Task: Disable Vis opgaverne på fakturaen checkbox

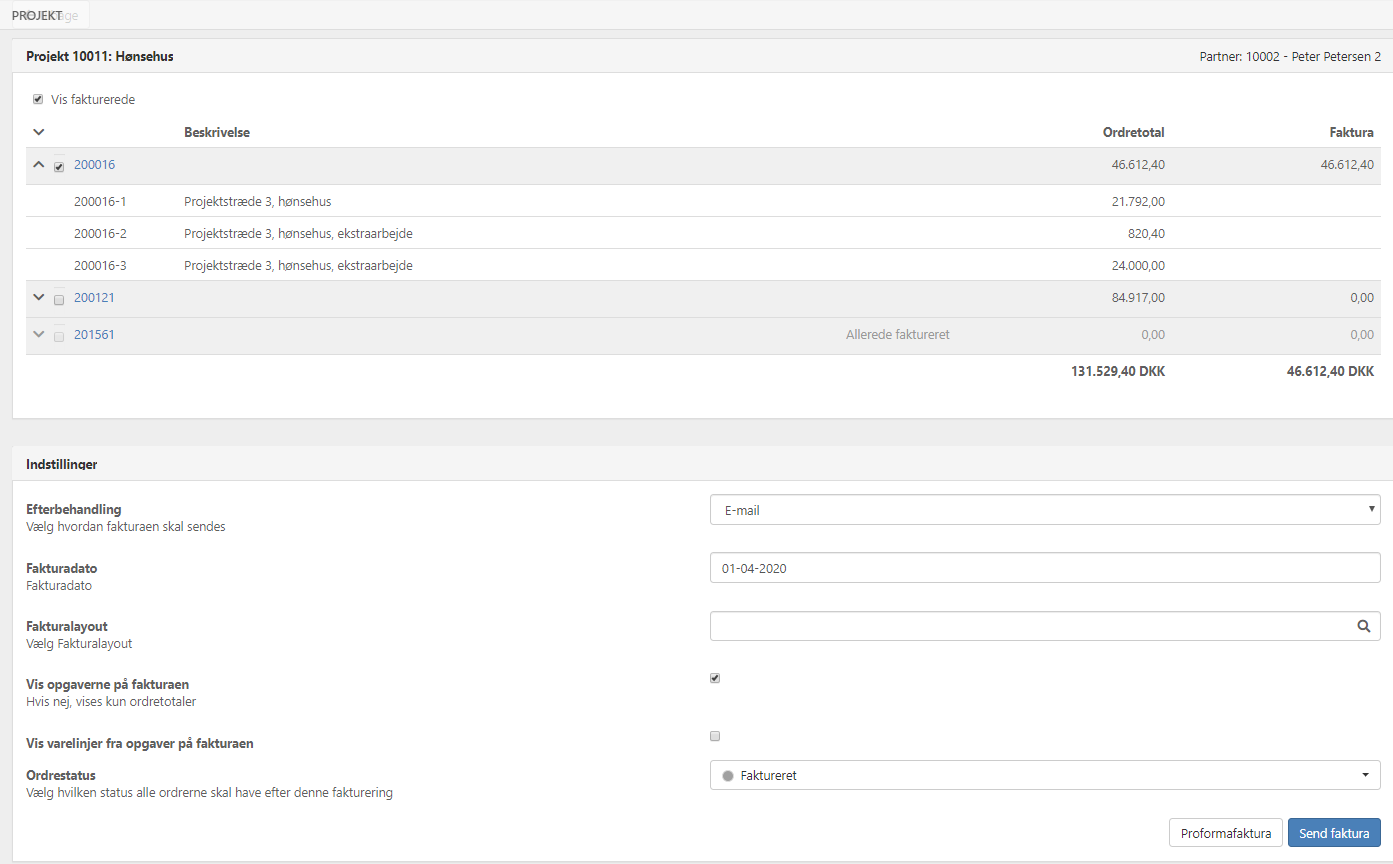Action: coord(715,678)
